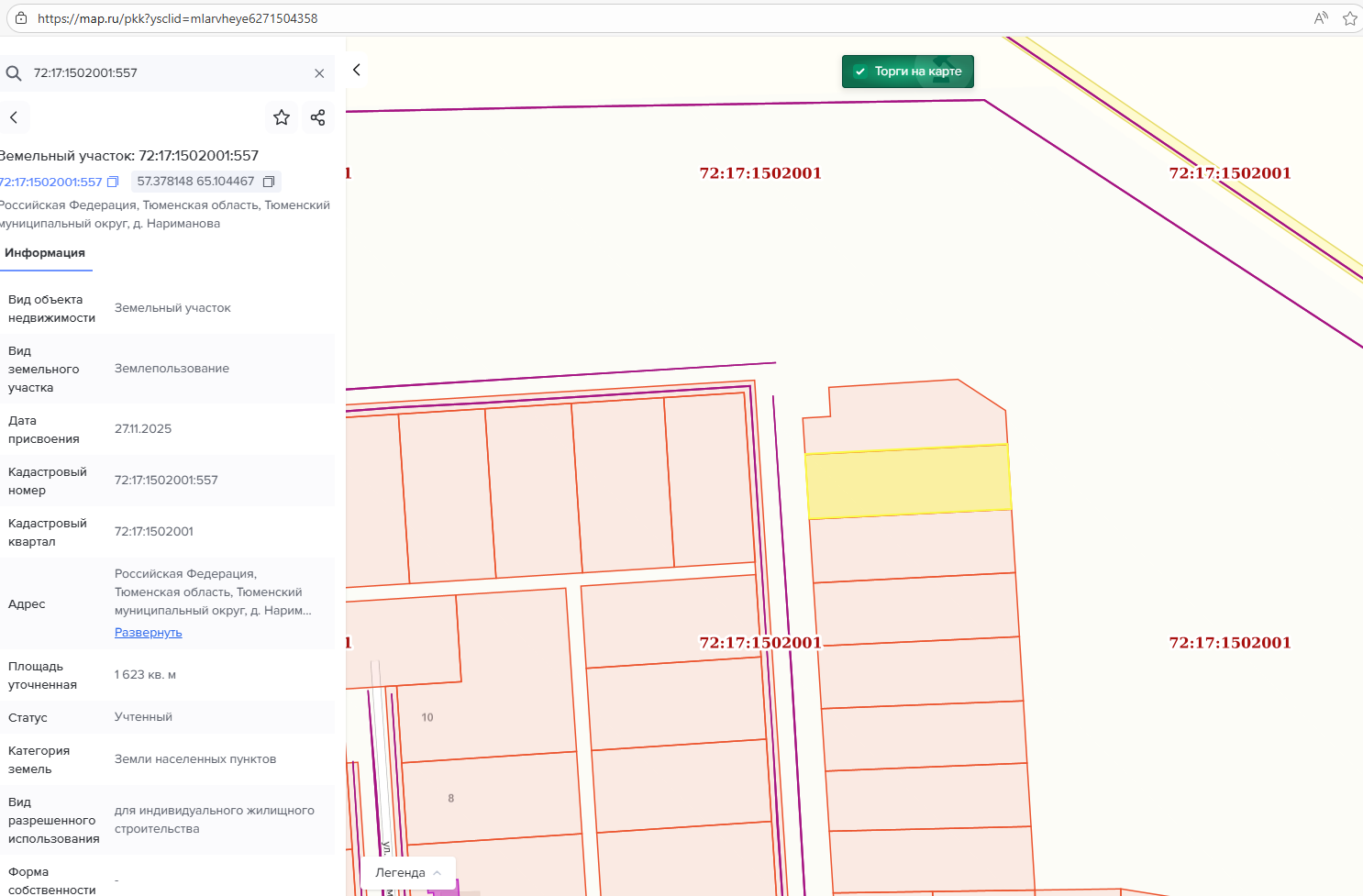Open the Информация tab
Image resolution: width=1363 pixels, height=896 pixels.
pos(45,253)
